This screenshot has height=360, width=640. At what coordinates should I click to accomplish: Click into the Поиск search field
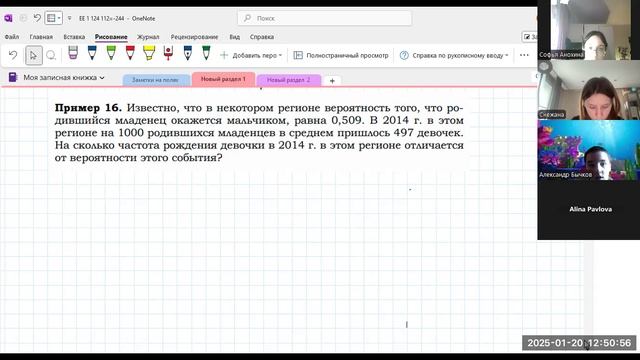324,18
